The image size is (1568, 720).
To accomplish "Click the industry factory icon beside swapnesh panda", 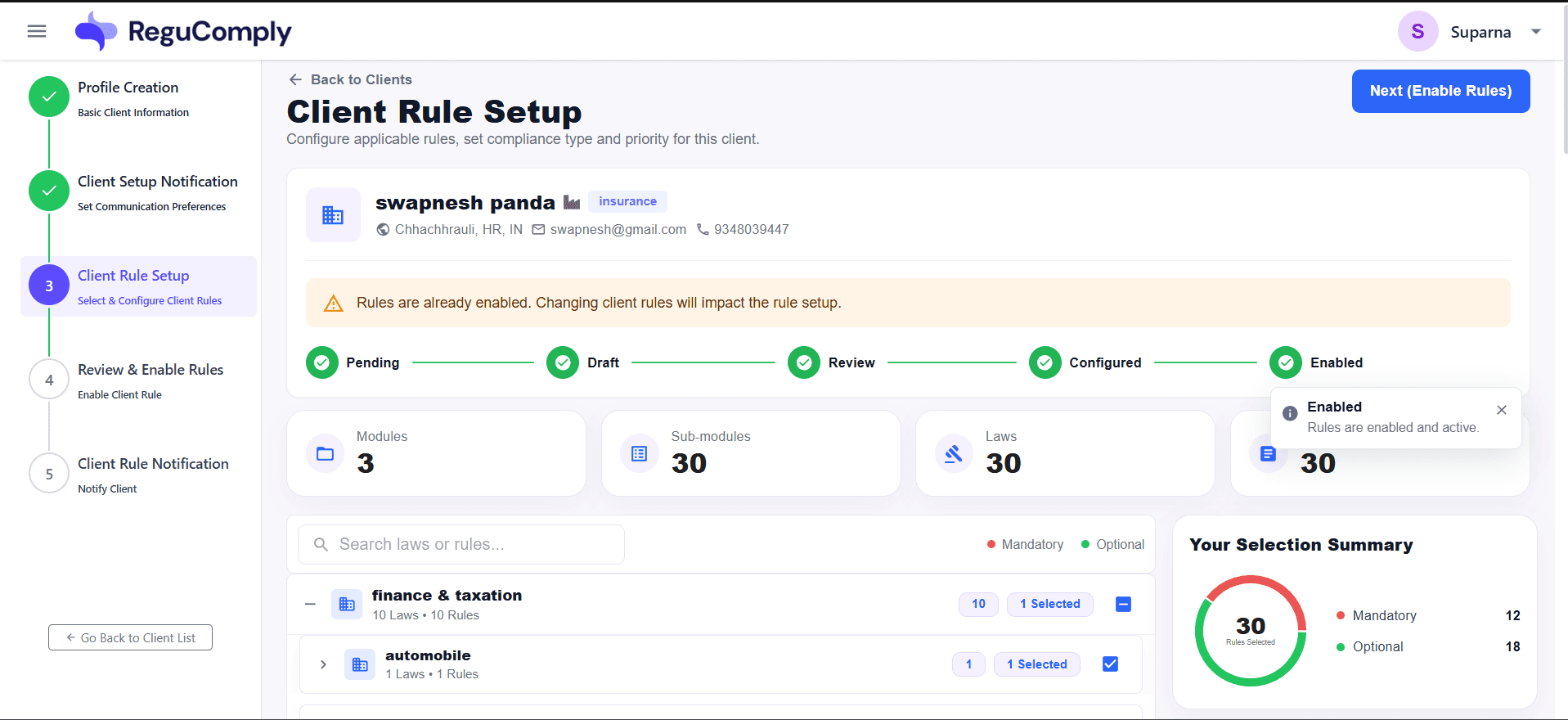I will pos(572,202).
